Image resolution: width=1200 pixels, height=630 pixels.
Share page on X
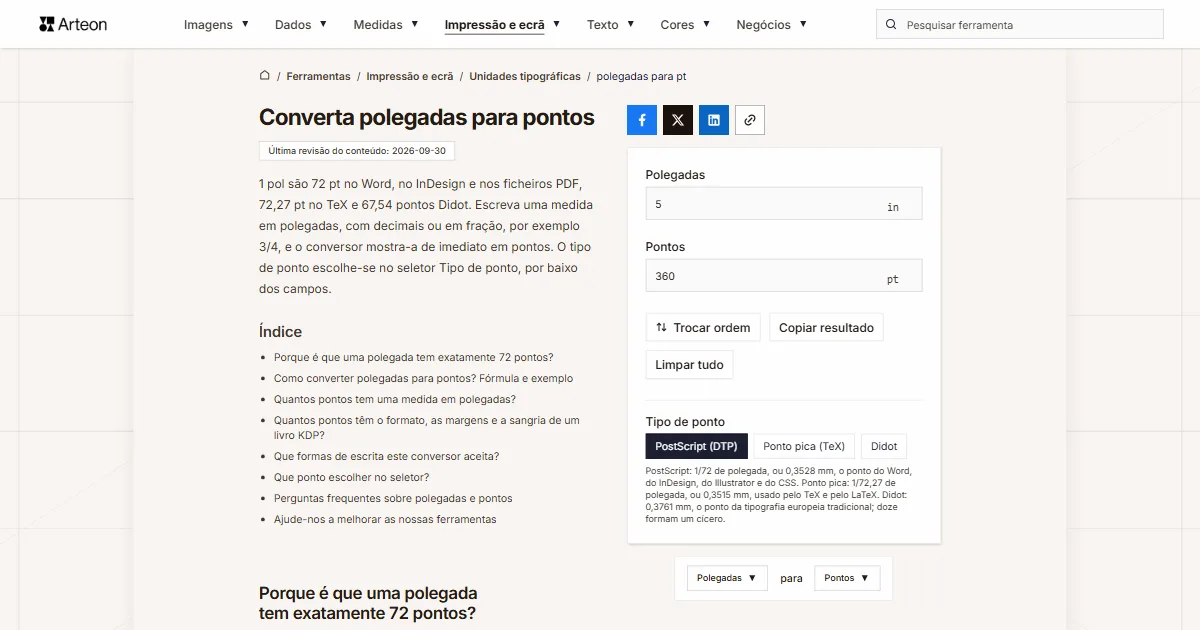click(x=678, y=120)
